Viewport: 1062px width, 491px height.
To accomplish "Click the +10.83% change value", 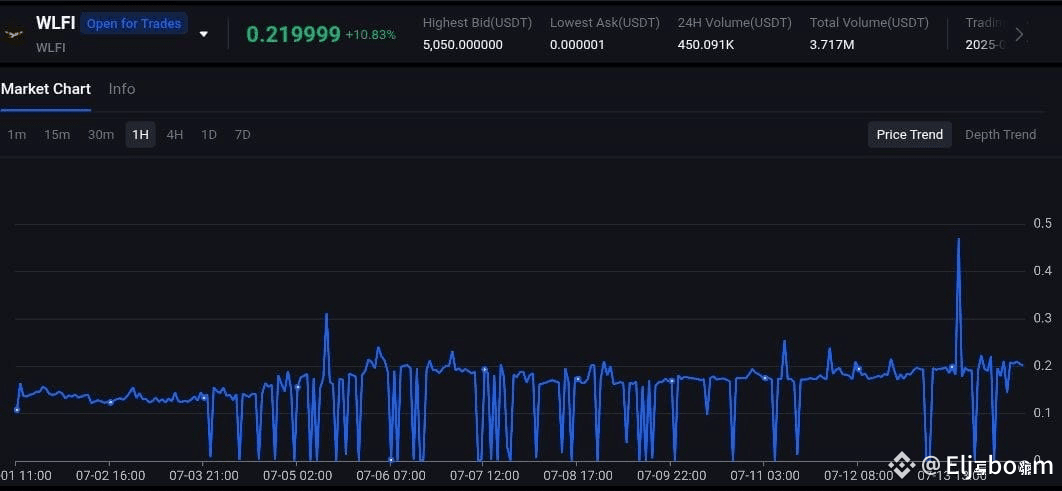I will click(370, 35).
